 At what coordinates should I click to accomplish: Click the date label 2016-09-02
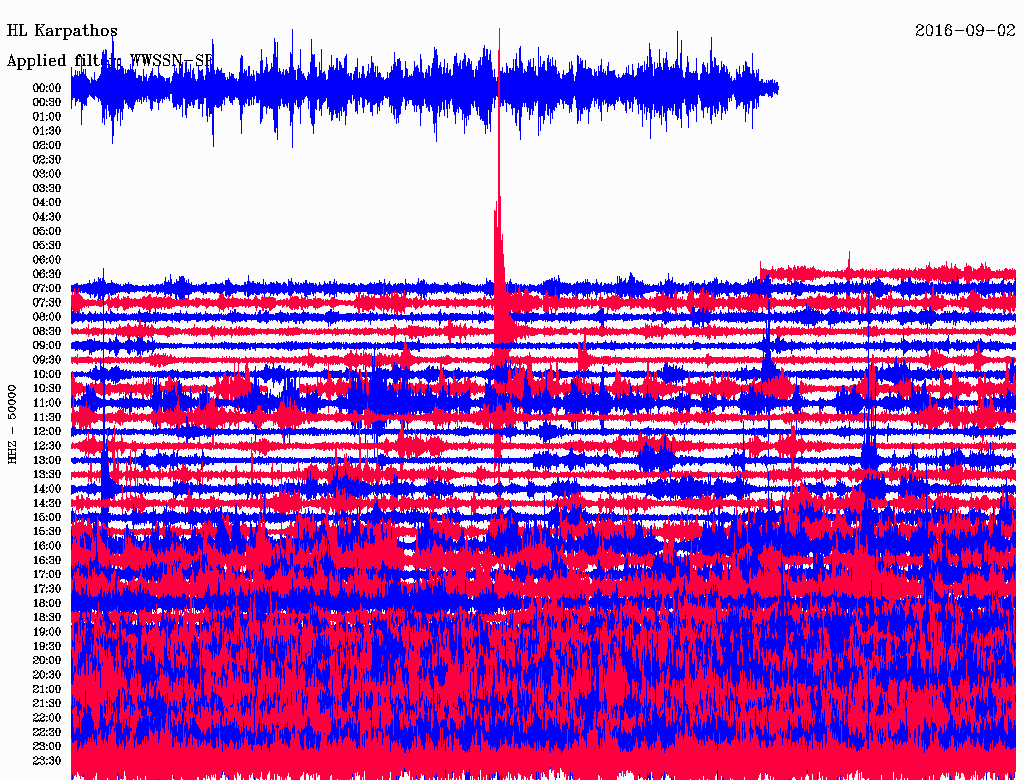[x=965, y=30]
